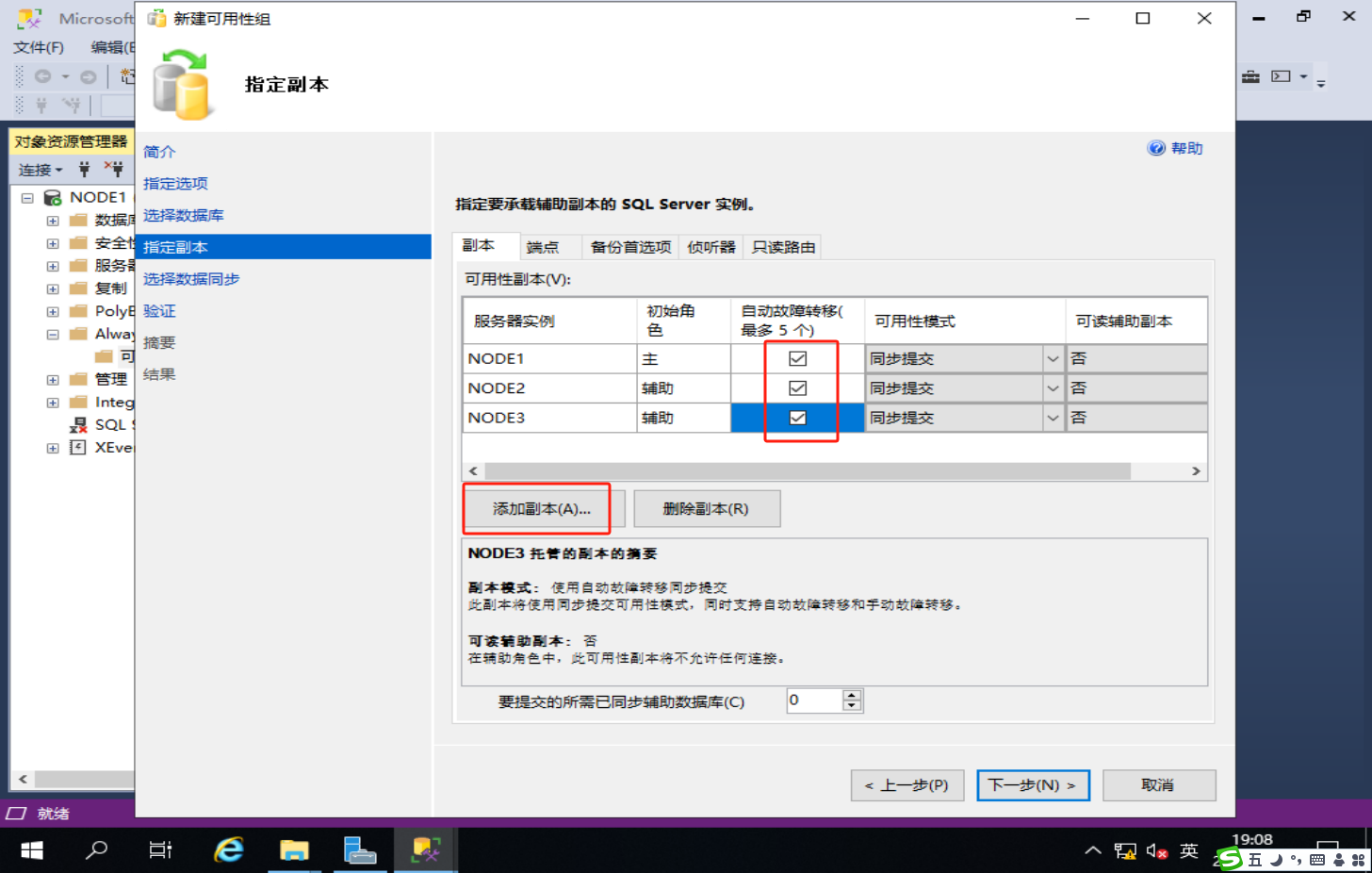1372x873 pixels.
Task: Open availability mode dropdown for NODE3
Action: pos(1053,418)
